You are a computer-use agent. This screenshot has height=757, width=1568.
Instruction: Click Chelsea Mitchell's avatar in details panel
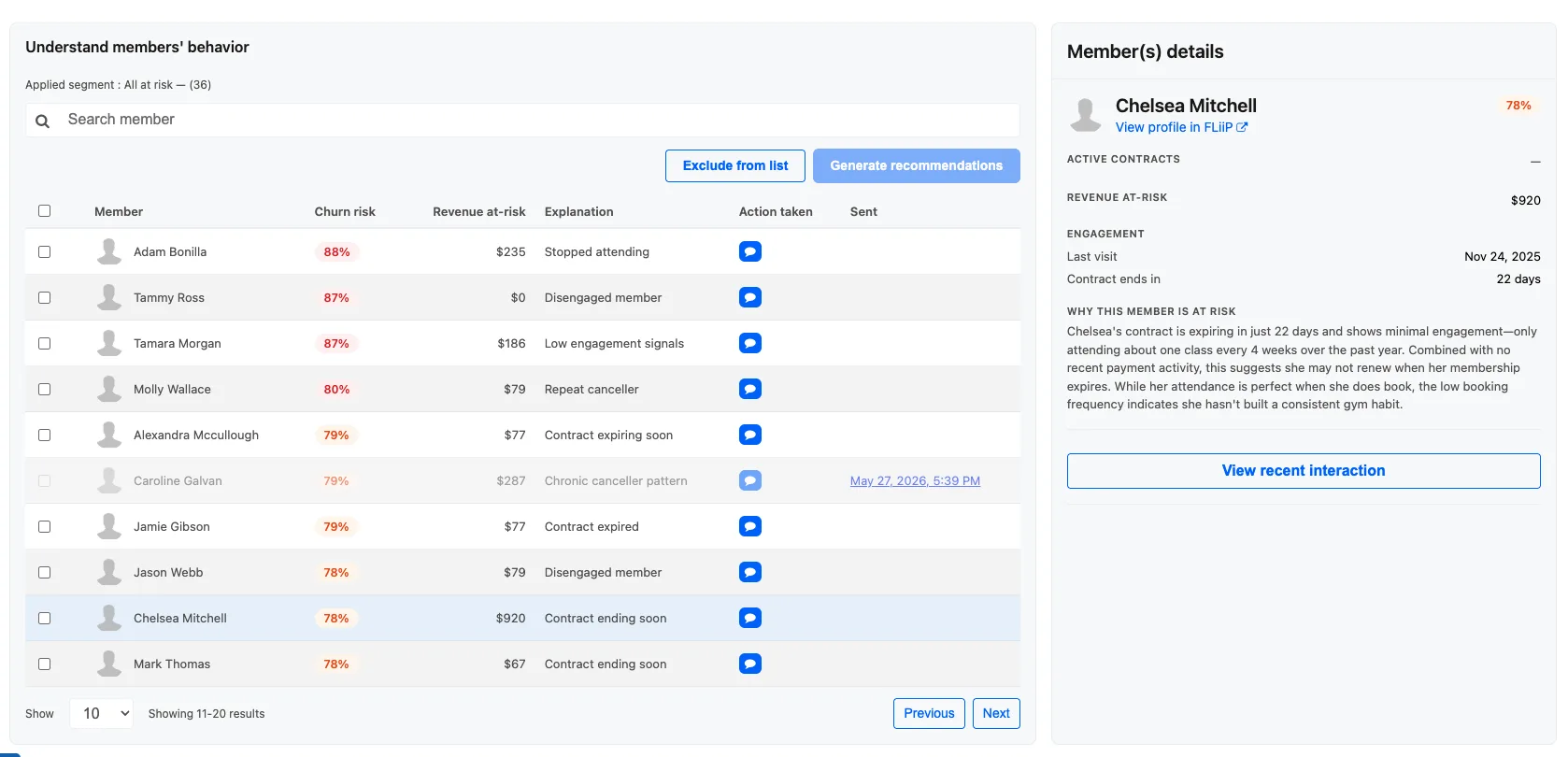1085,115
